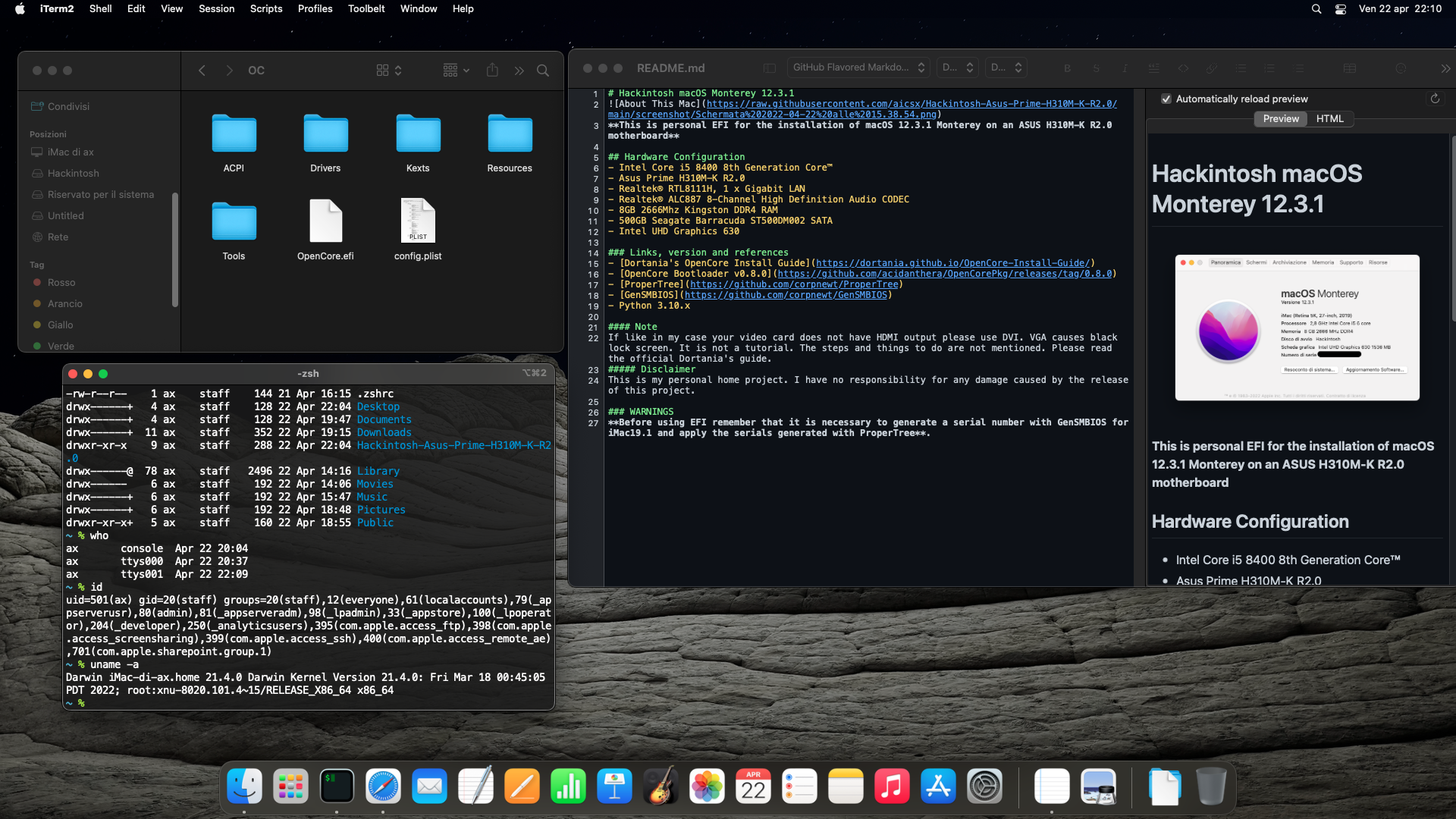Screen dimensions: 1456x819
Task: Open the GitHub Flavored Markdown dropdown
Action: point(858,67)
